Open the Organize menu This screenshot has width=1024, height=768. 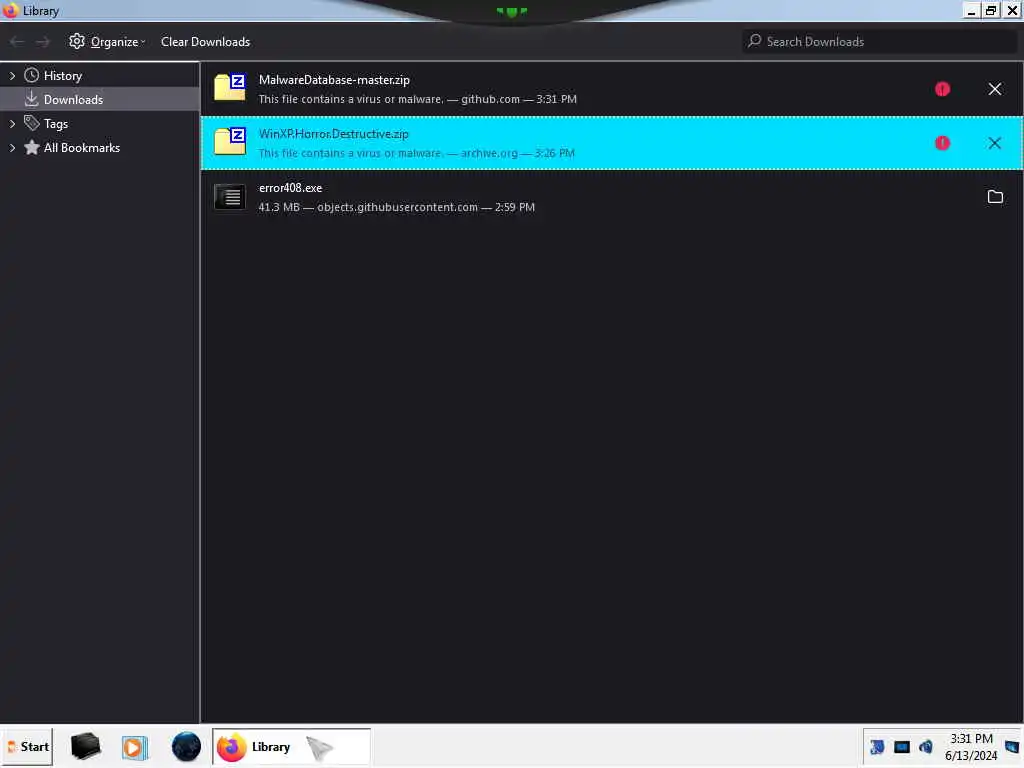tap(108, 42)
